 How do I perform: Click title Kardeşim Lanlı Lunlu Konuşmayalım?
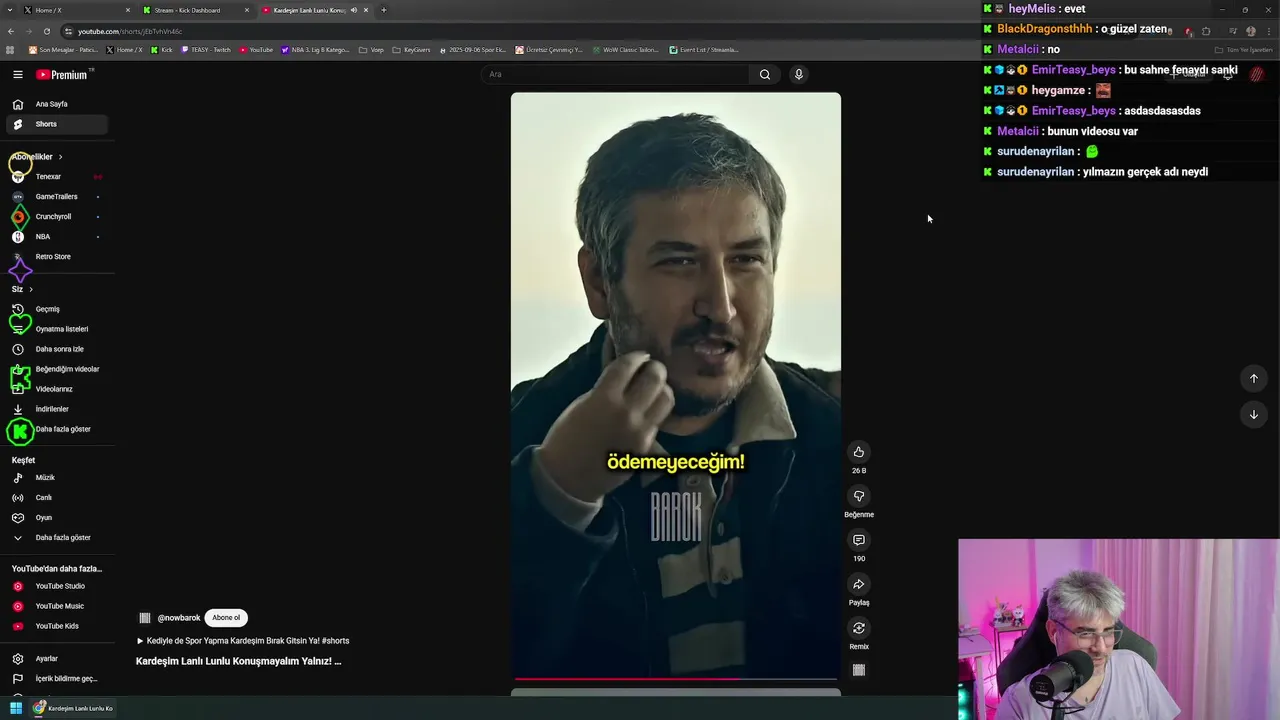pos(238,661)
